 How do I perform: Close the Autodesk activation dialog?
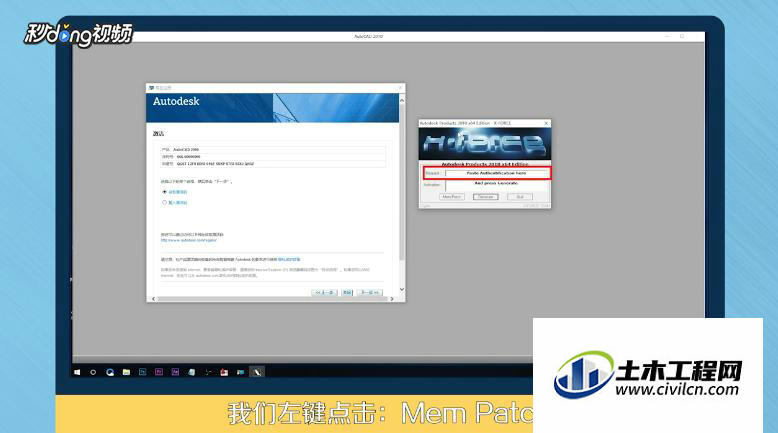point(400,88)
